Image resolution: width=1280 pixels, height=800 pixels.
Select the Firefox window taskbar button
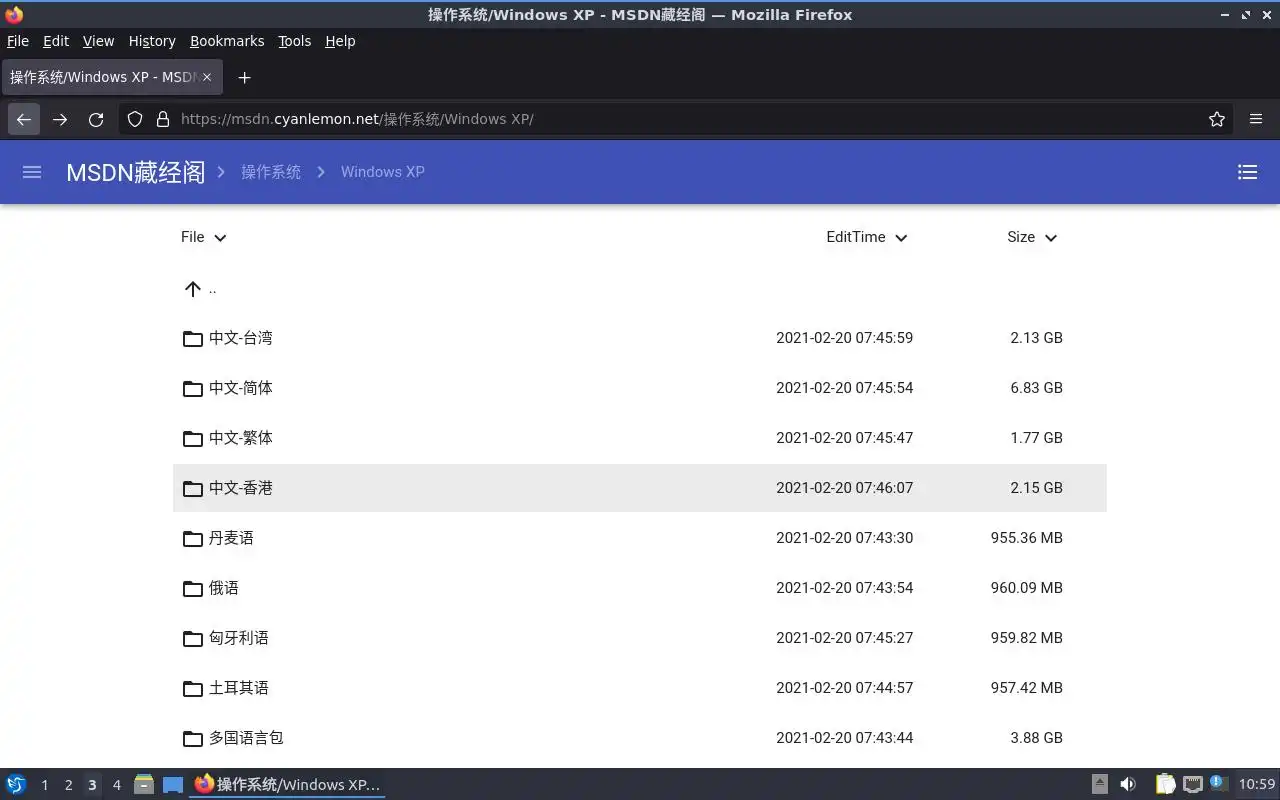(287, 784)
